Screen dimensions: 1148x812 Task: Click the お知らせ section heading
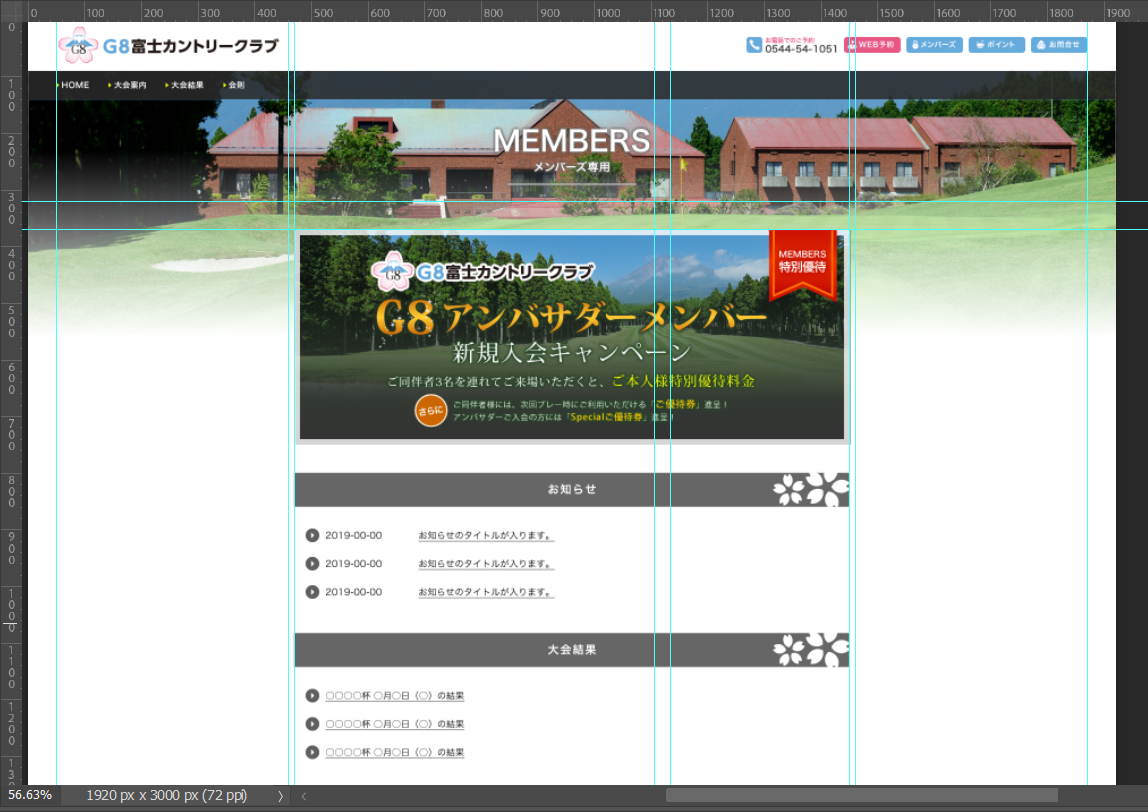click(x=572, y=489)
